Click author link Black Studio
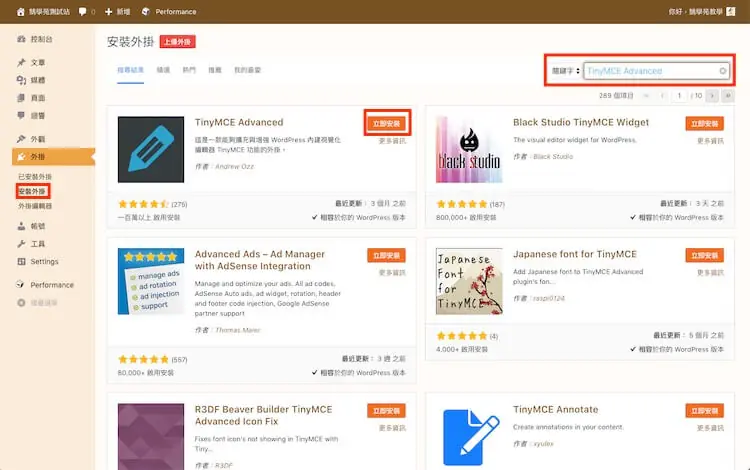The height and width of the screenshot is (470, 750). pos(553,156)
